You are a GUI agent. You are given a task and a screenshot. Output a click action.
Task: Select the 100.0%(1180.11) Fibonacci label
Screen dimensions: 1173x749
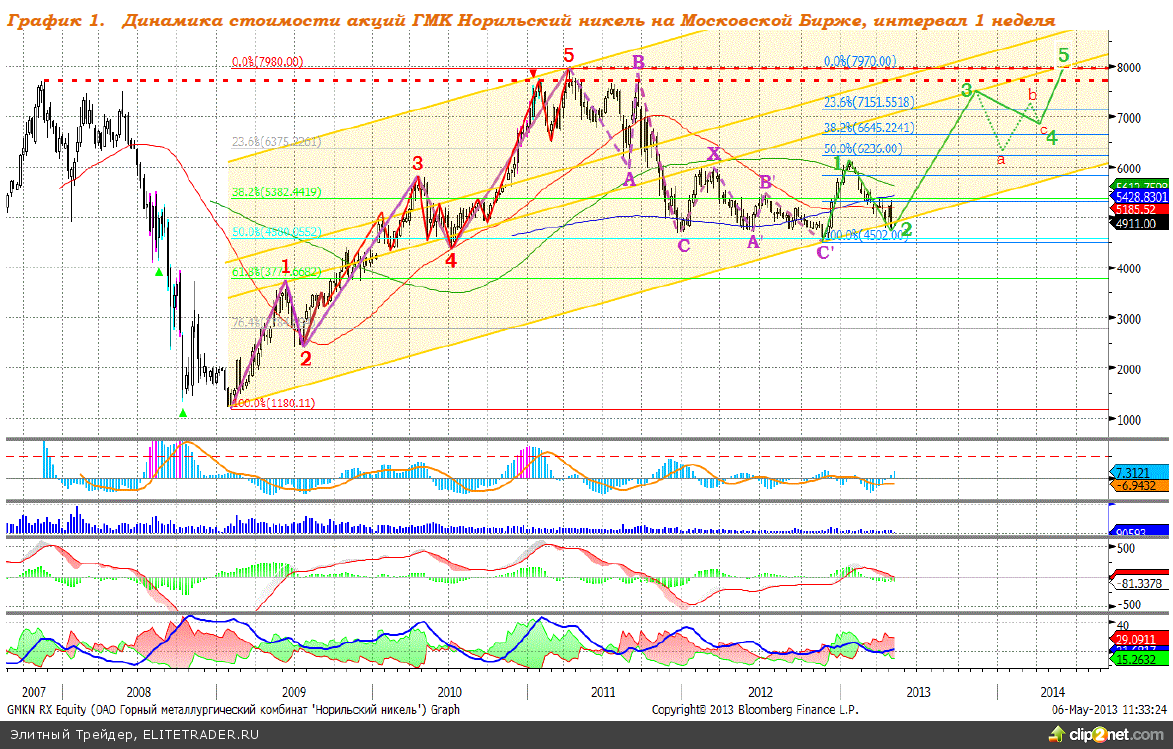point(272,403)
